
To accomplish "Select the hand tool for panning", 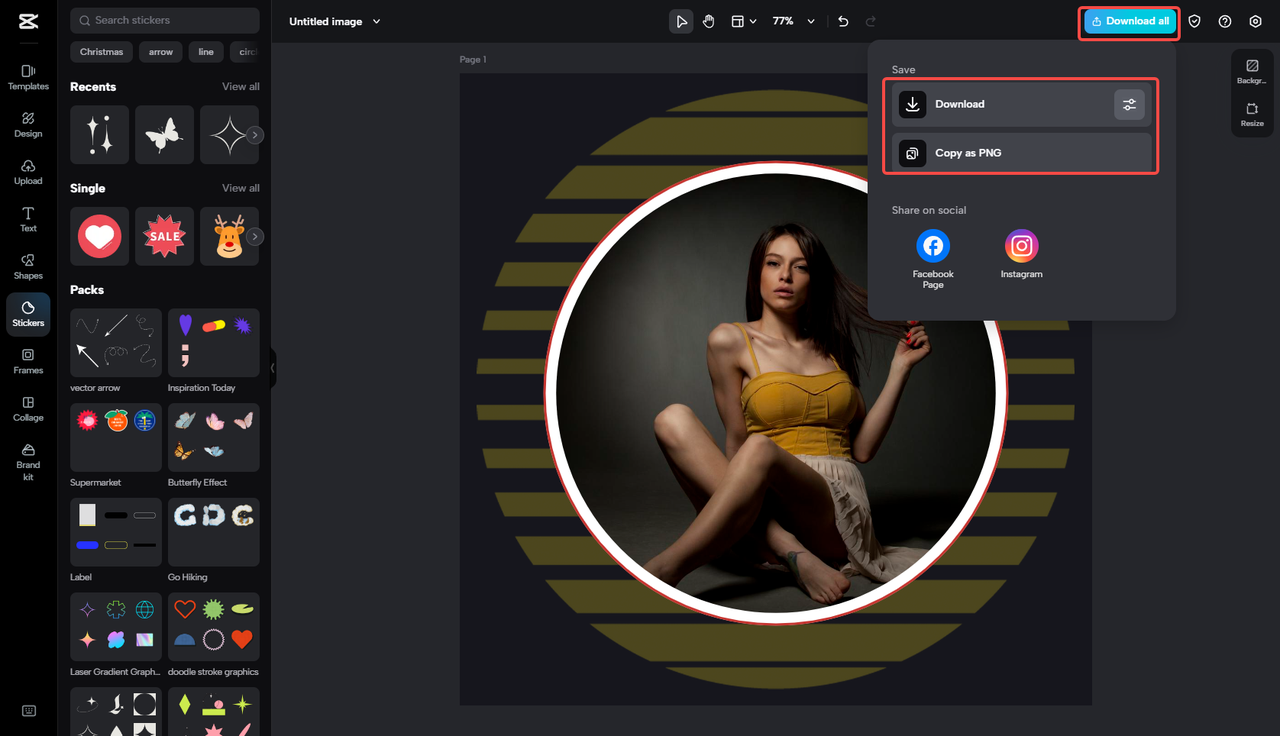I will 708,21.
